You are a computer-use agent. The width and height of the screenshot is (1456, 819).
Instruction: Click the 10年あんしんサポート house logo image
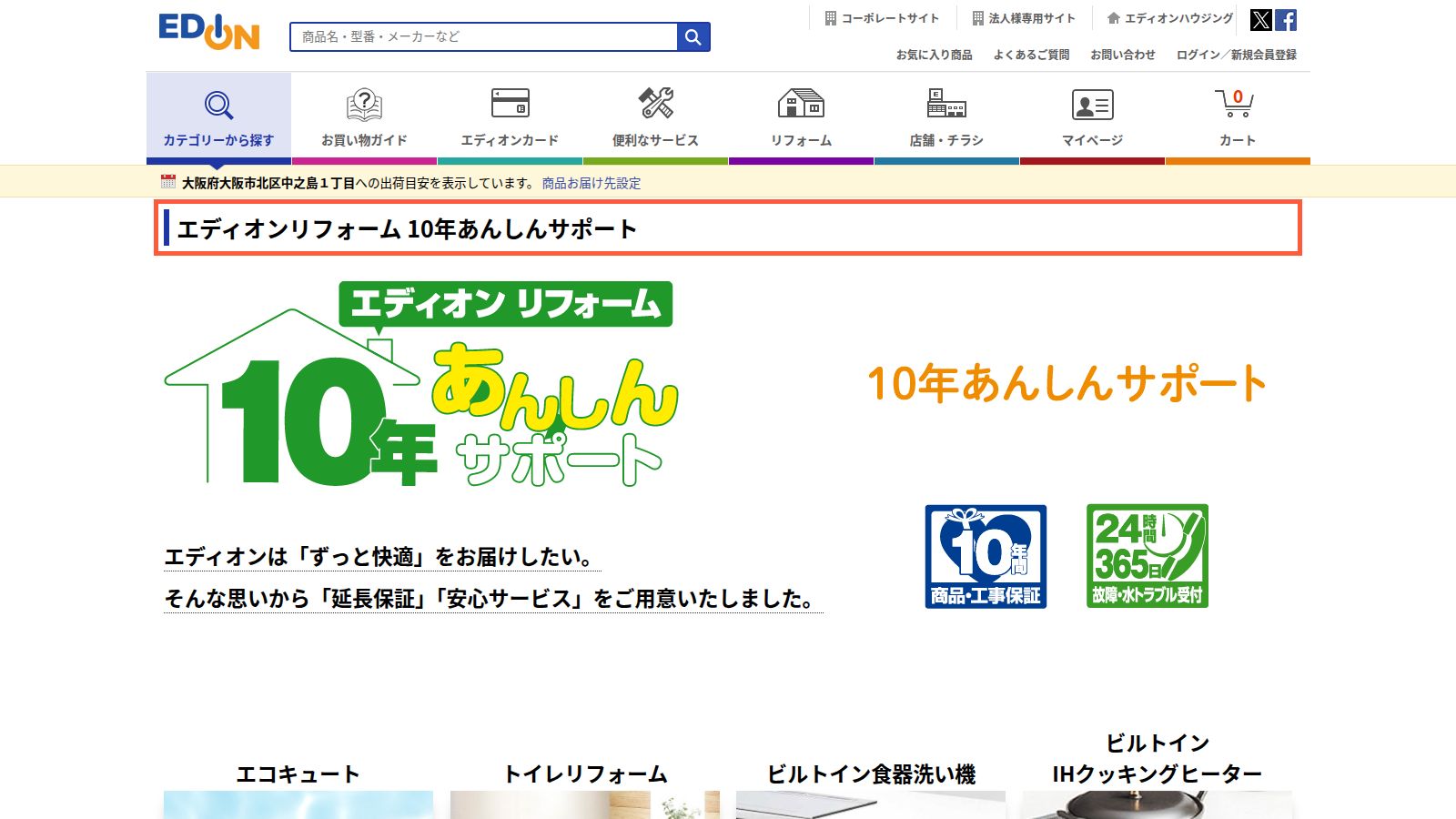coord(421,385)
